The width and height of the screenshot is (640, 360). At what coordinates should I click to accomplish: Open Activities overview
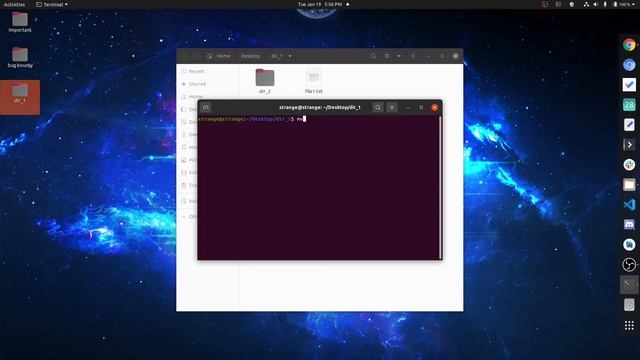pos(14,4)
